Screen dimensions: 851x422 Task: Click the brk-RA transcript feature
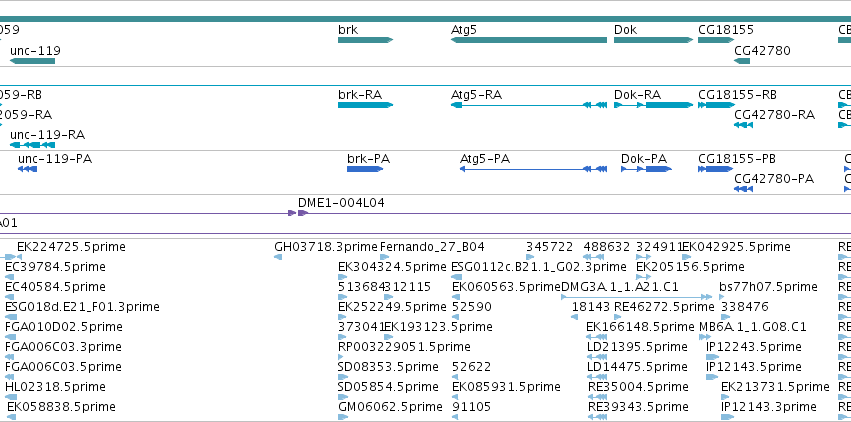[365, 105]
